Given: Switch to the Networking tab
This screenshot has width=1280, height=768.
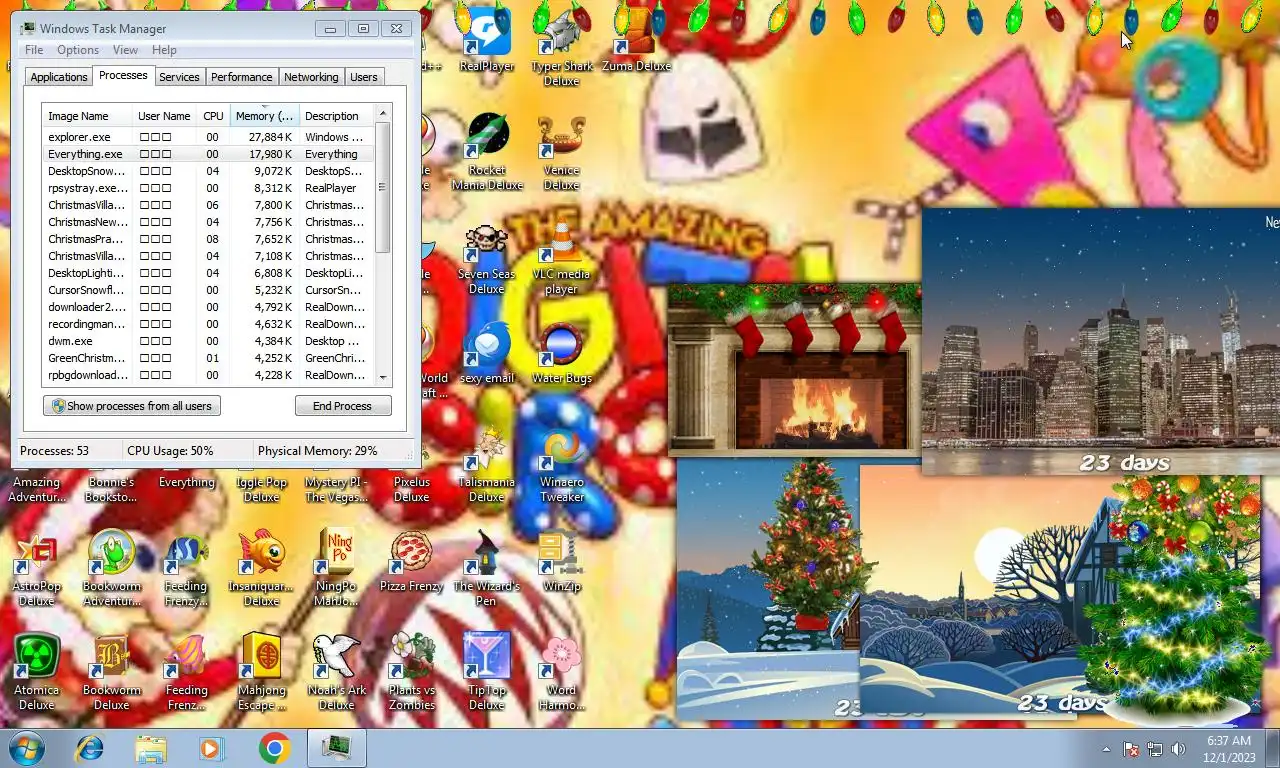Looking at the screenshot, I should pos(311,77).
